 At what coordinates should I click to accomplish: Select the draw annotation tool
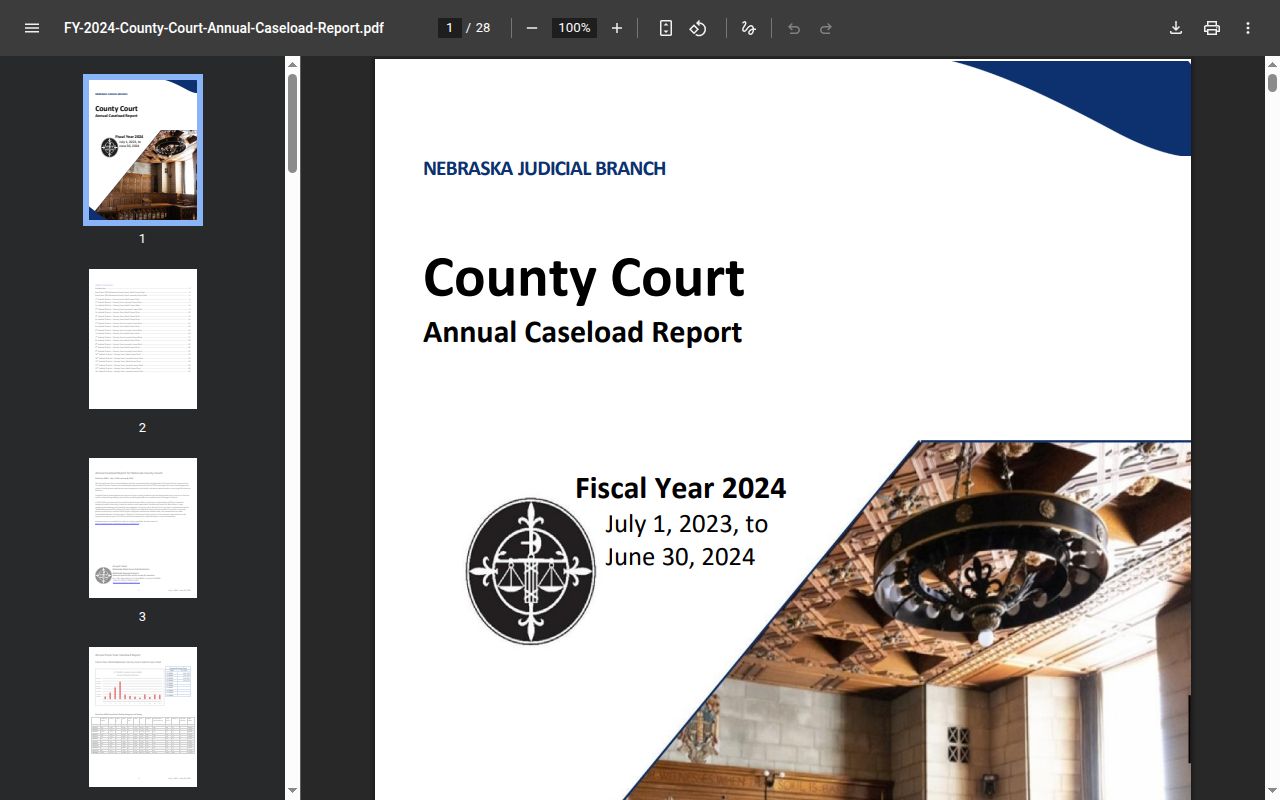click(x=748, y=28)
